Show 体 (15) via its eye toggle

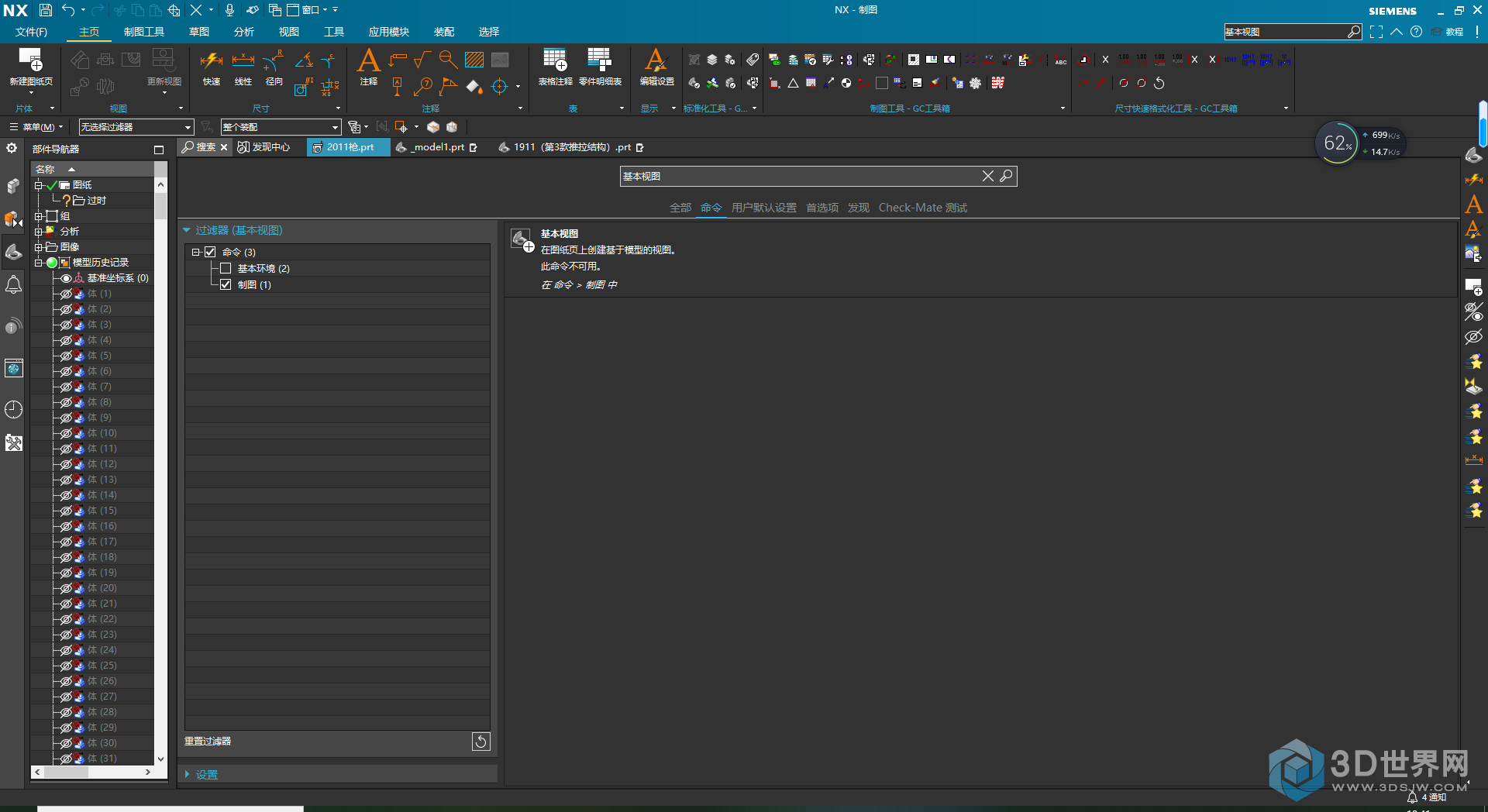67,511
